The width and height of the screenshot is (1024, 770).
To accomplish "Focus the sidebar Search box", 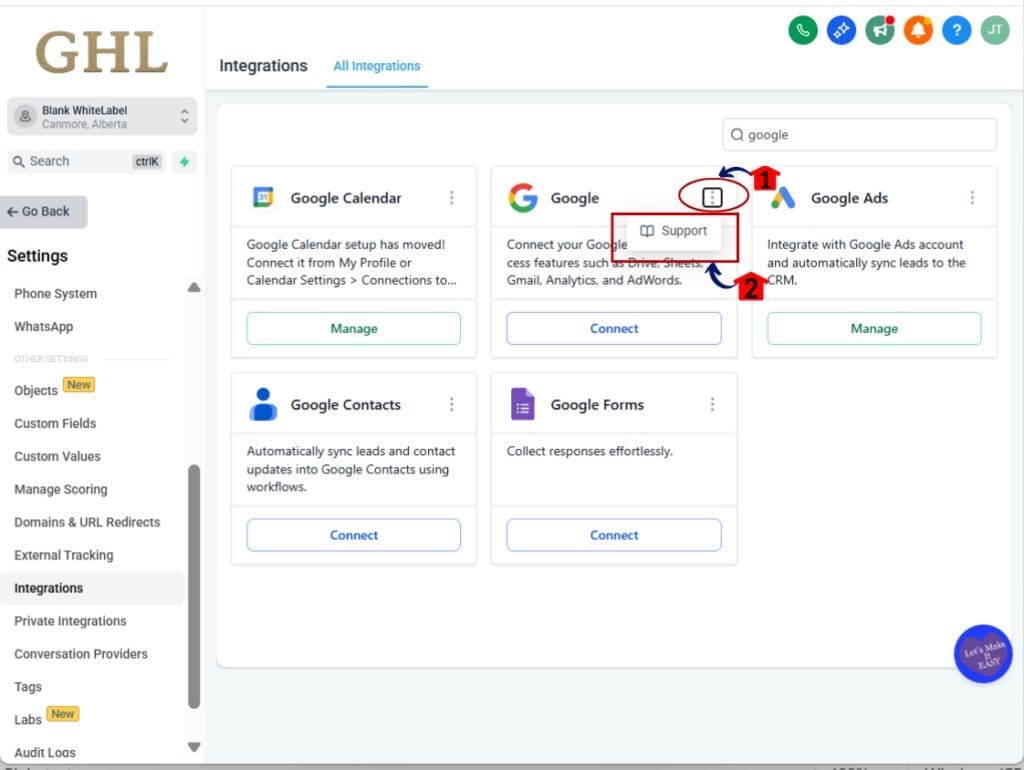I will coord(86,161).
